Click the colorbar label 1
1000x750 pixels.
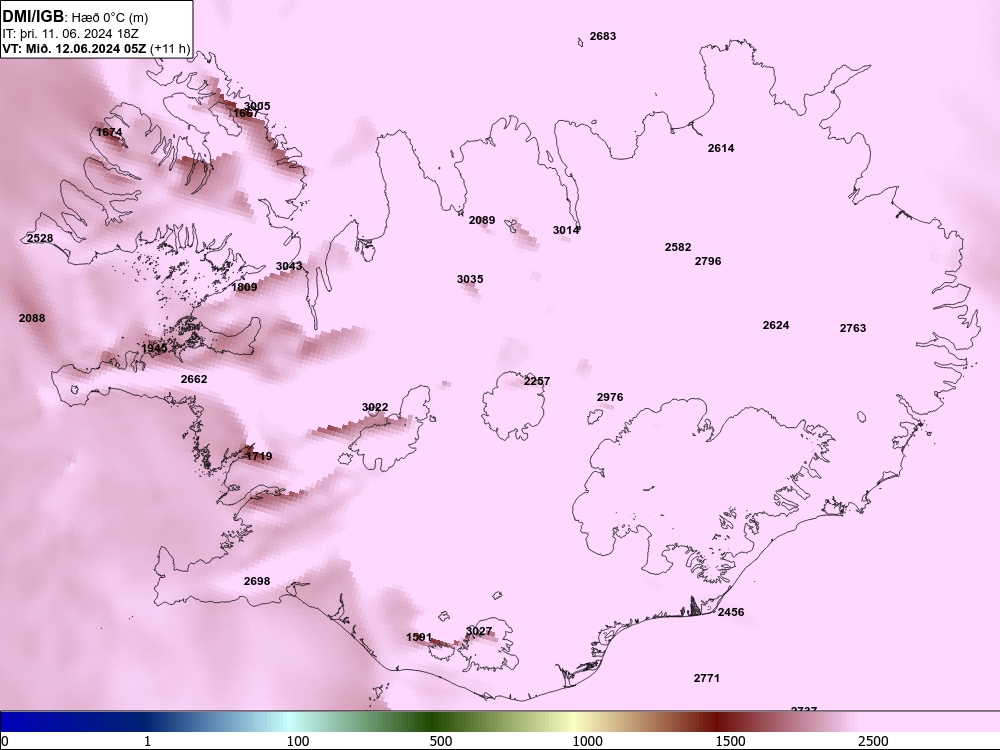click(147, 741)
